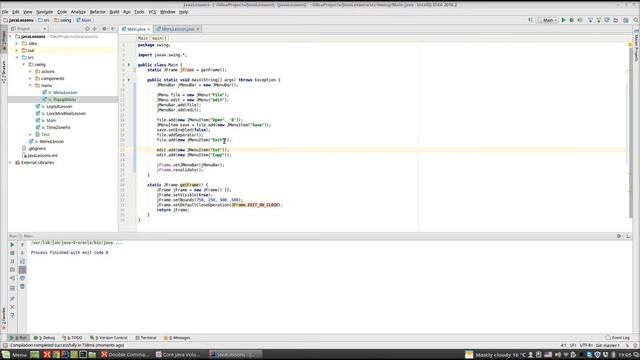640x360 pixels.
Task: Collapse the swing package node
Action: (24, 64)
